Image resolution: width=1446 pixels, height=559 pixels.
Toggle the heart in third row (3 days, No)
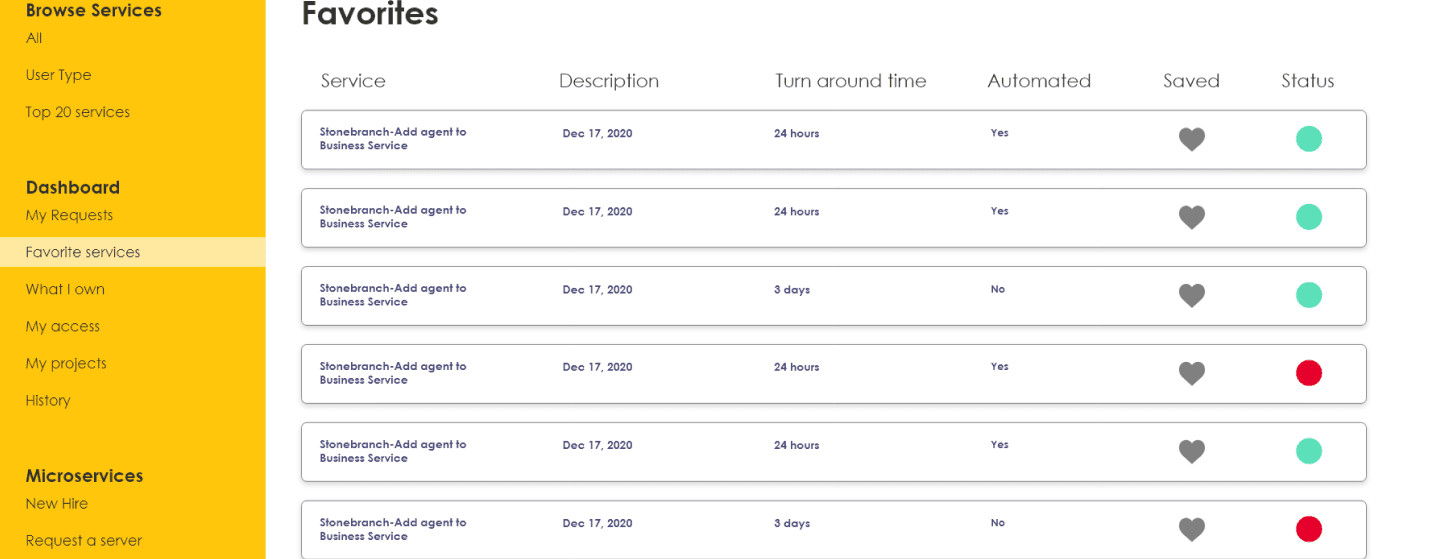coord(1191,295)
